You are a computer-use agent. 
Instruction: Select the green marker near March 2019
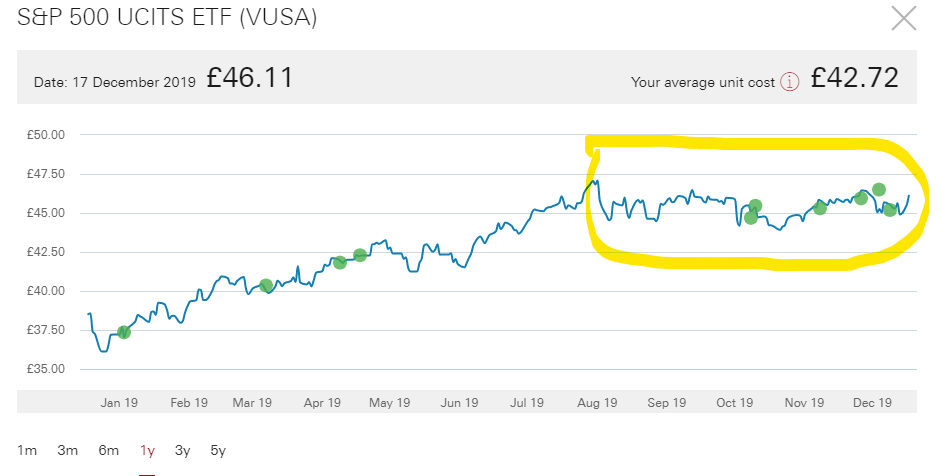click(x=266, y=286)
